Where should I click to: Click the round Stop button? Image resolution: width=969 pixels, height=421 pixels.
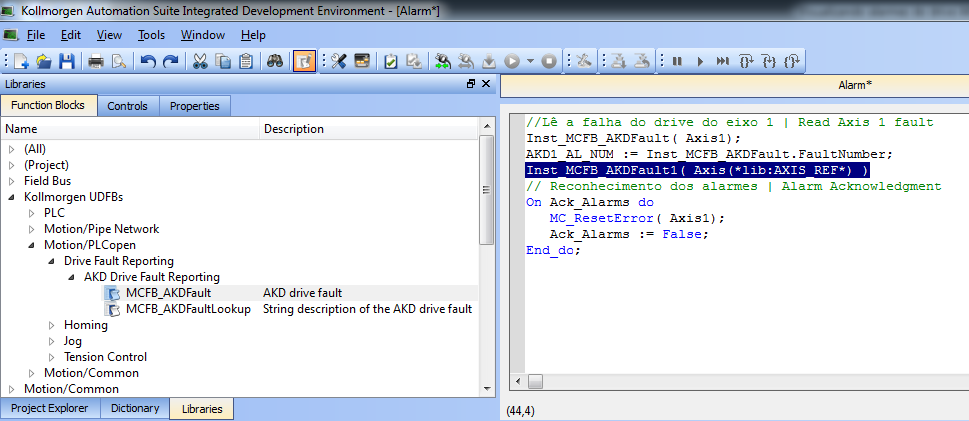pyautogui.click(x=549, y=61)
